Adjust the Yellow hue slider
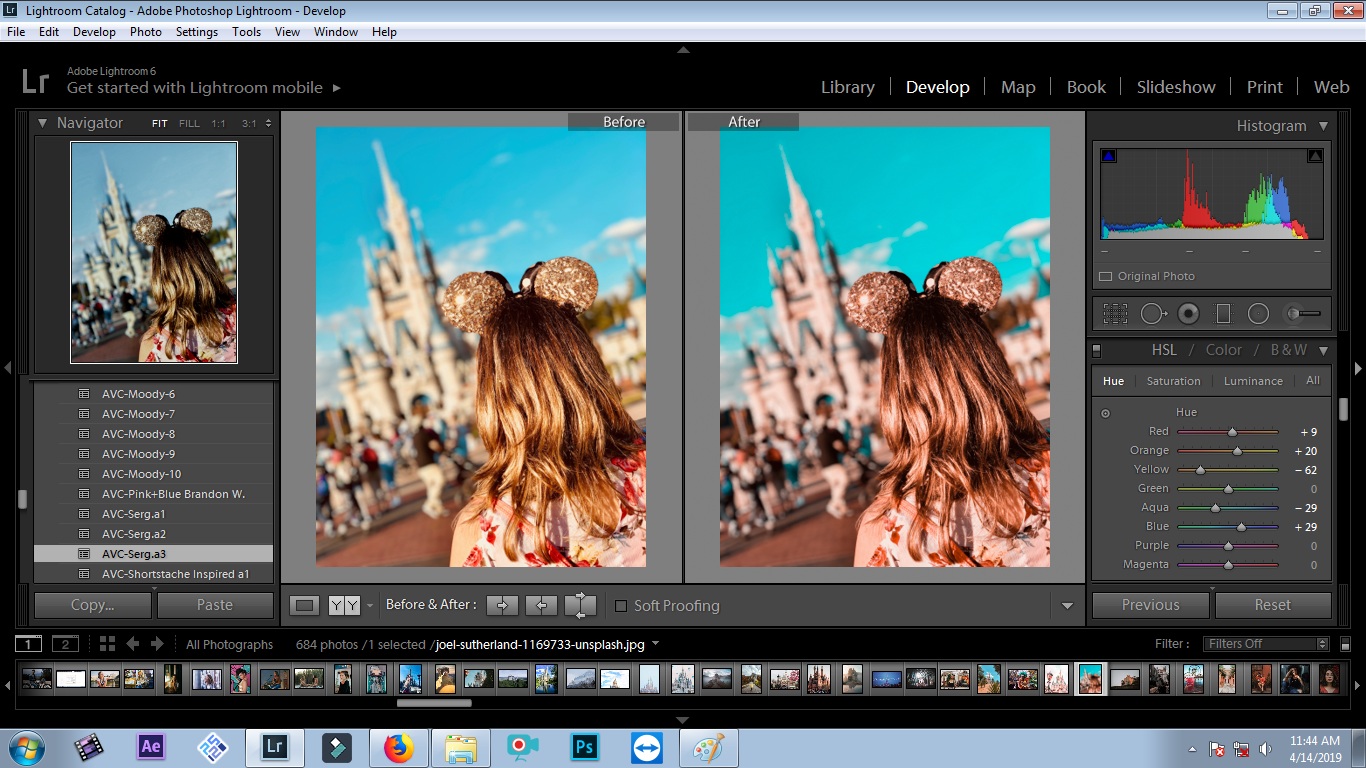This screenshot has width=1366, height=768. point(1200,470)
